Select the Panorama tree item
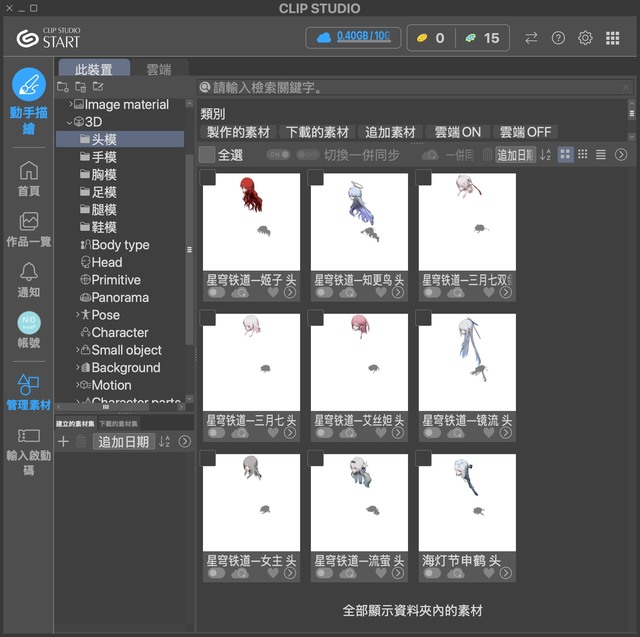The height and width of the screenshot is (637, 640). pyautogui.click(x=120, y=297)
